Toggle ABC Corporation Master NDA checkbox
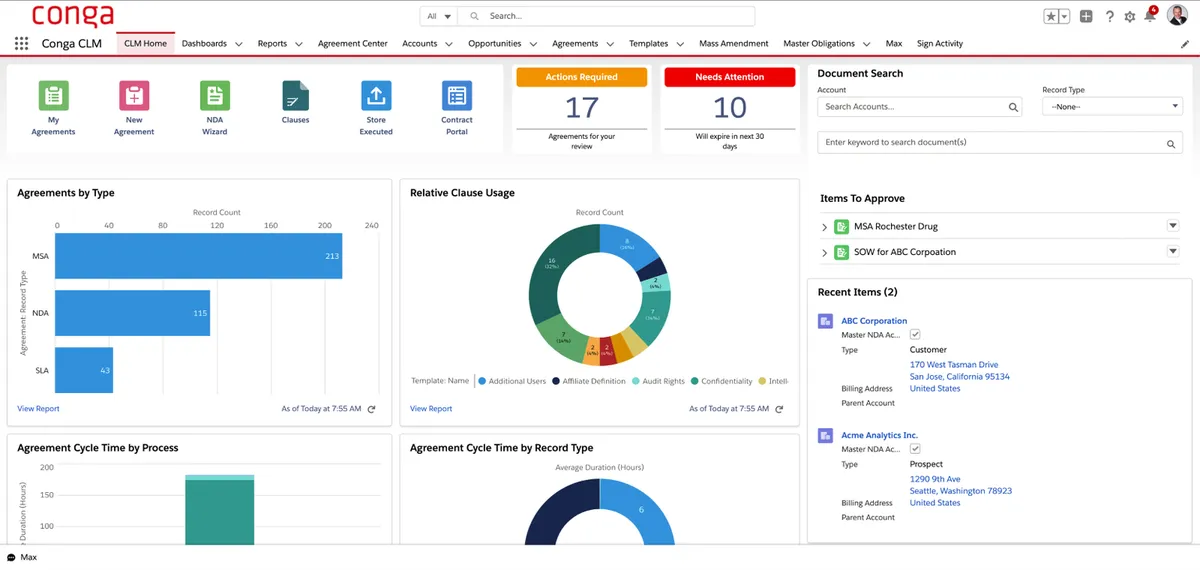 [x=915, y=335]
